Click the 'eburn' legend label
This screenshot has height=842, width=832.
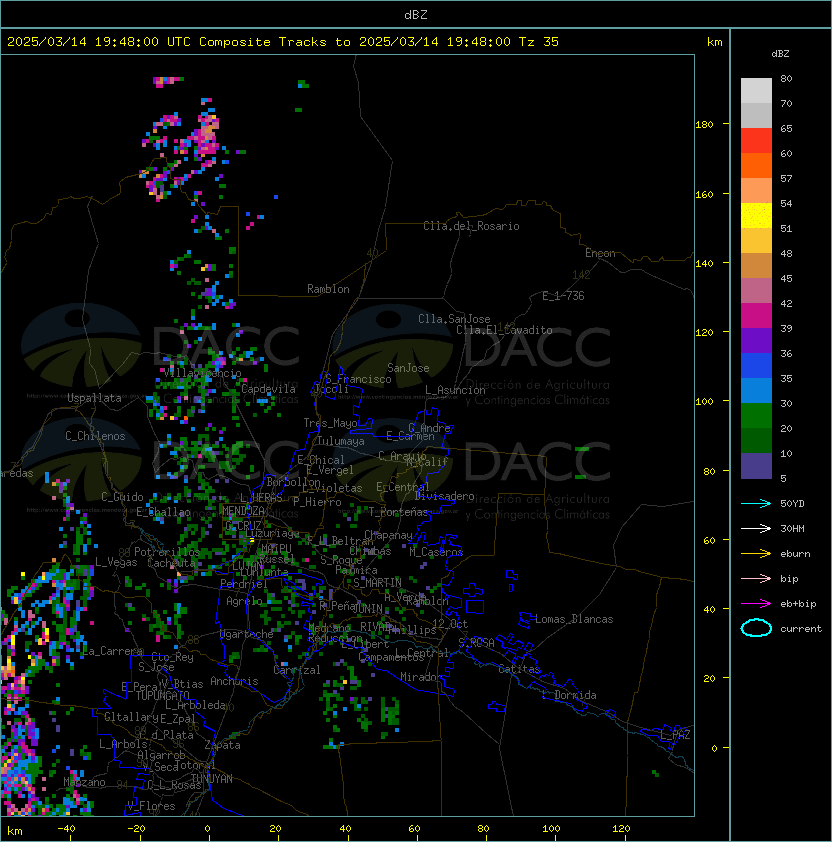coord(795,554)
